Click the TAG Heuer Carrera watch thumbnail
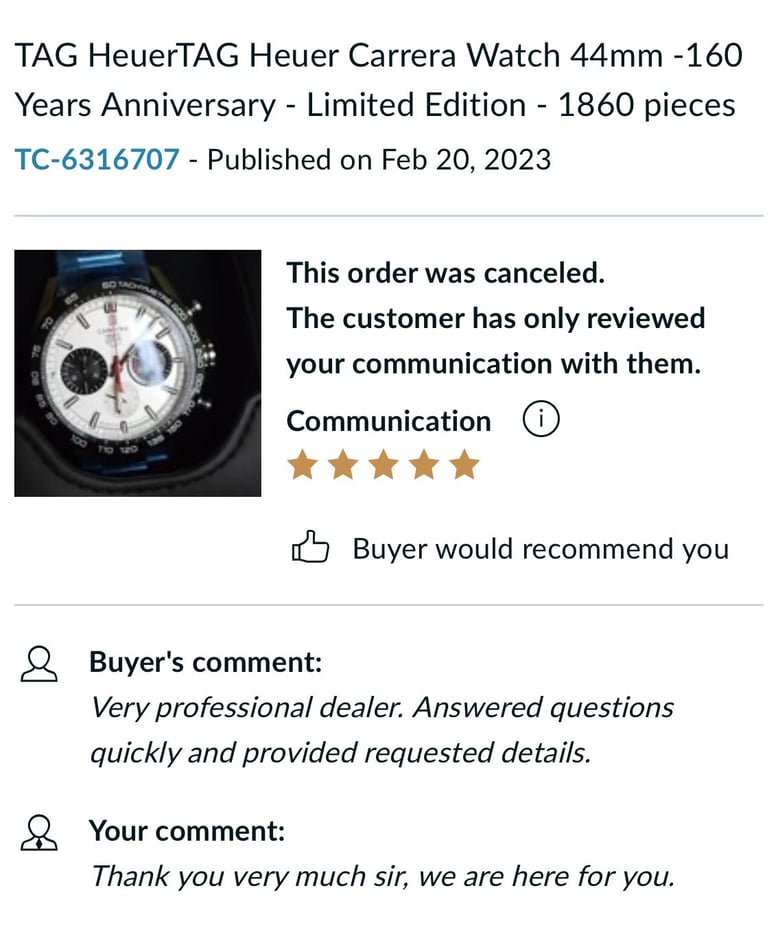This screenshot has width=768, height=945. (137, 373)
